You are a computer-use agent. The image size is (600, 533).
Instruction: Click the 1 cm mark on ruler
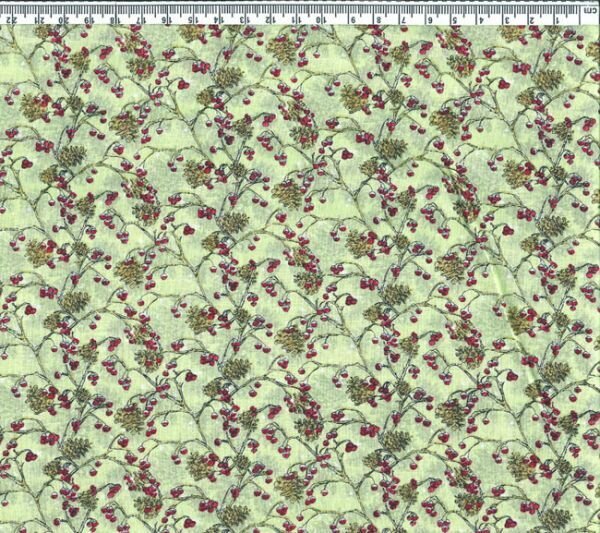click(556, 18)
